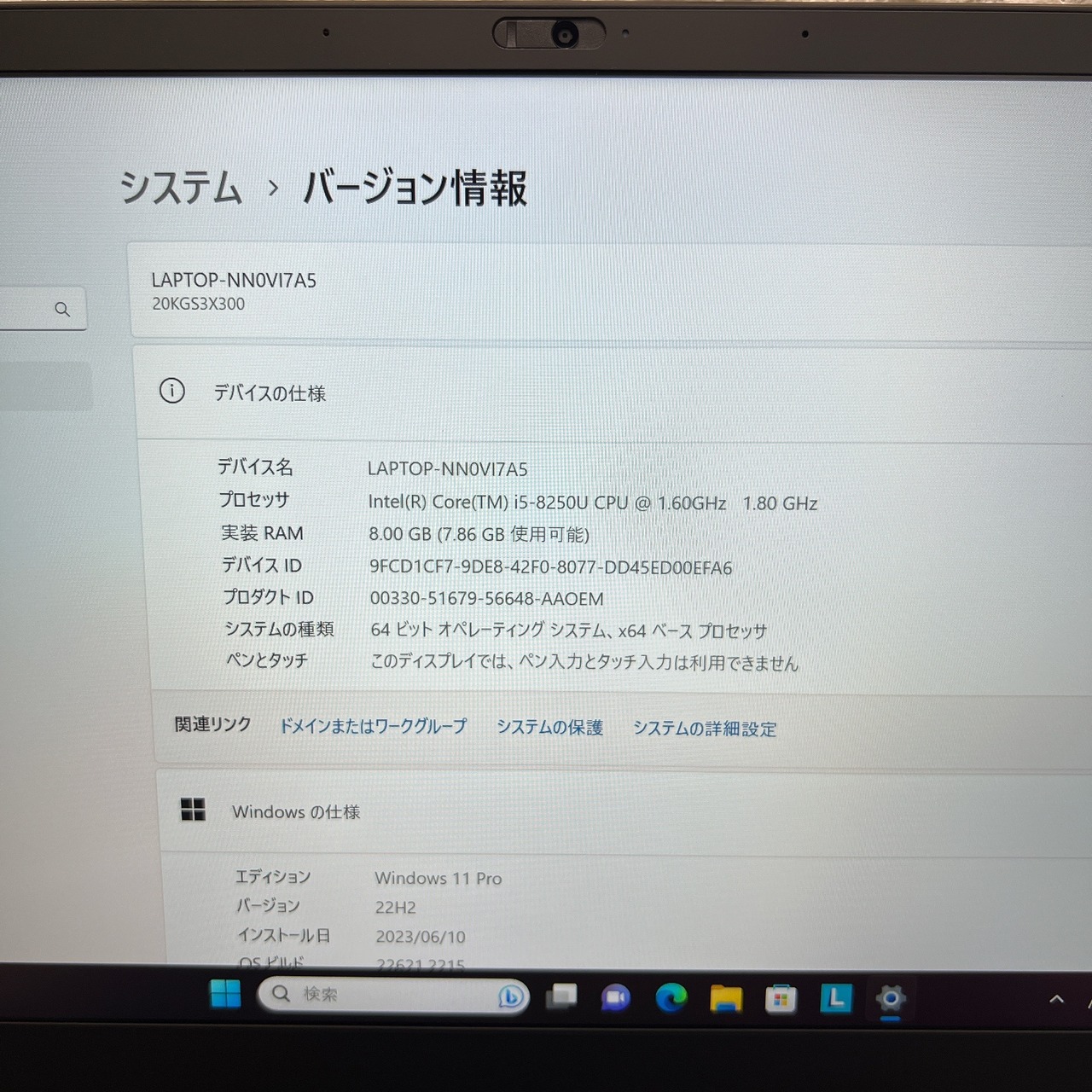
Task: Select the processor value Intel(R) Core(TM) i5-8250U
Action: (x=593, y=502)
